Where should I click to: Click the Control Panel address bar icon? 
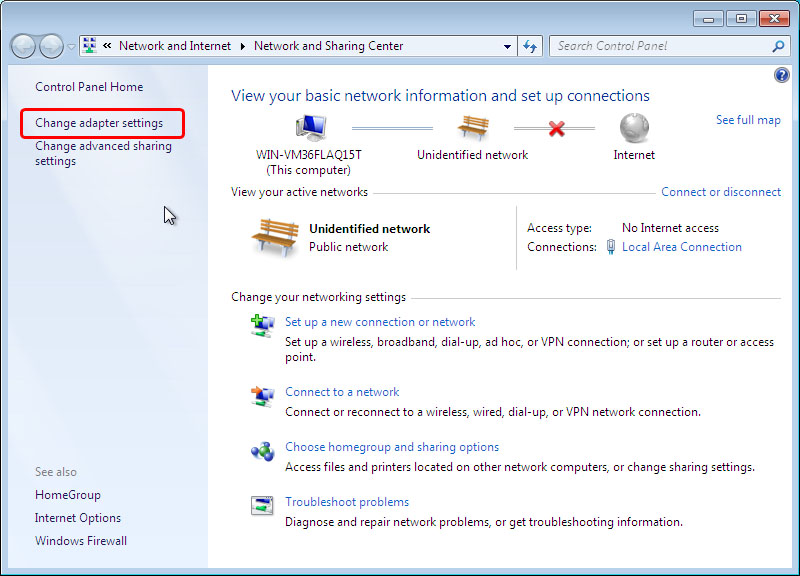(90, 45)
